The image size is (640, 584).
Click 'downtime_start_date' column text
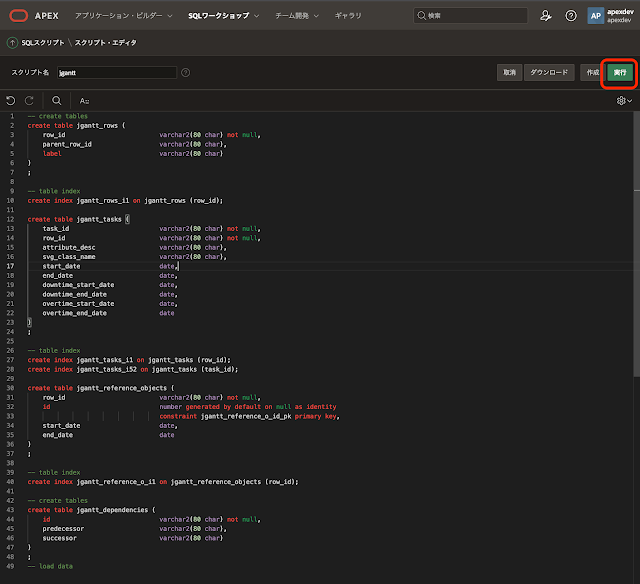tap(78, 285)
